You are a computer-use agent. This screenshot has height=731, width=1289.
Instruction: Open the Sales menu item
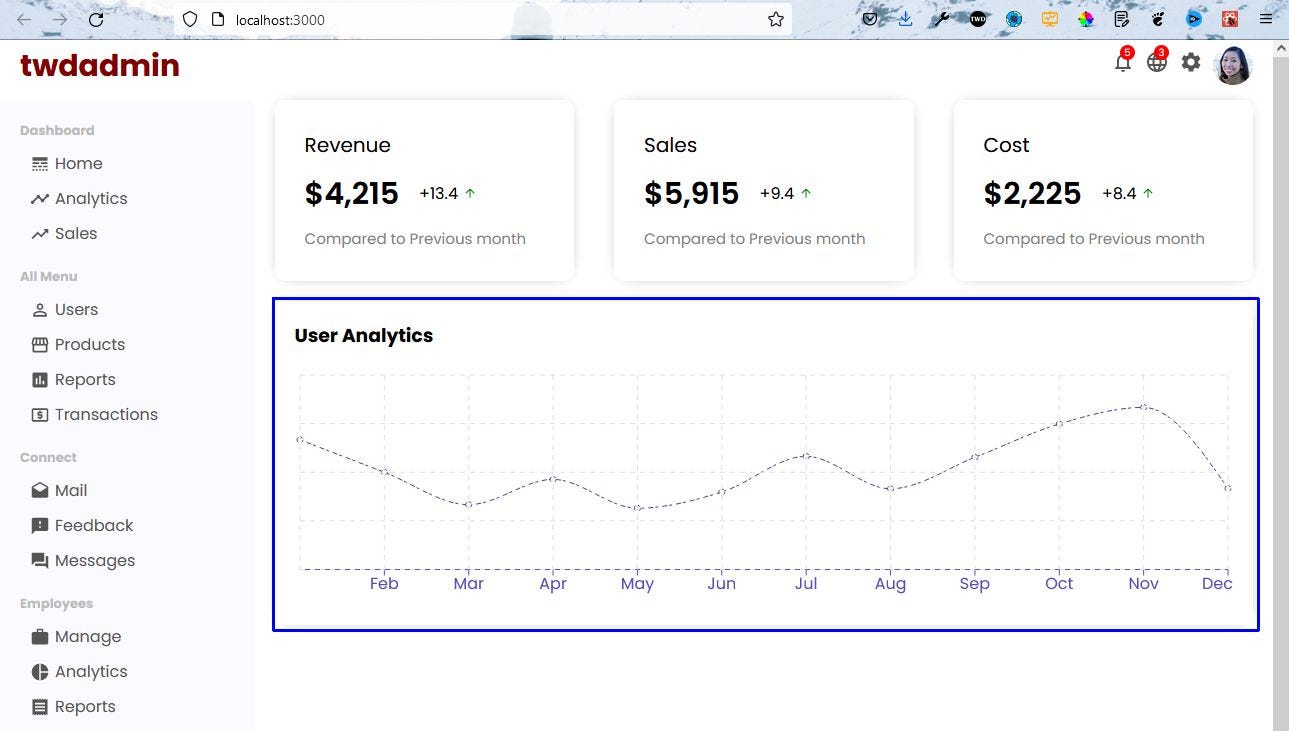(76, 234)
